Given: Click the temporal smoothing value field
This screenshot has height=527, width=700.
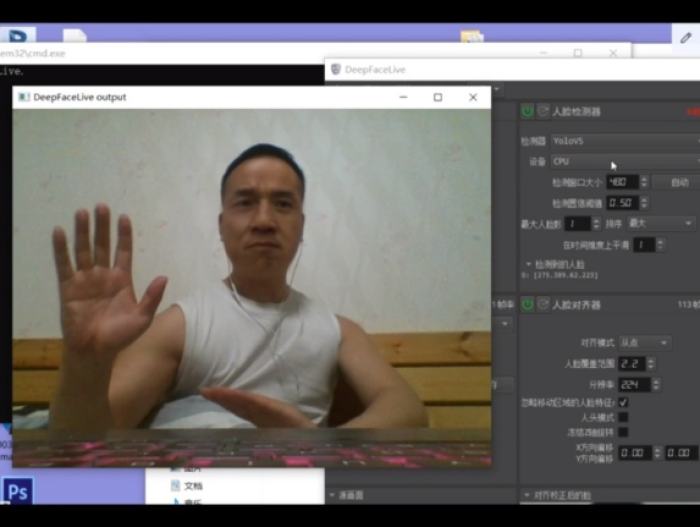Looking at the screenshot, I should coord(645,244).
